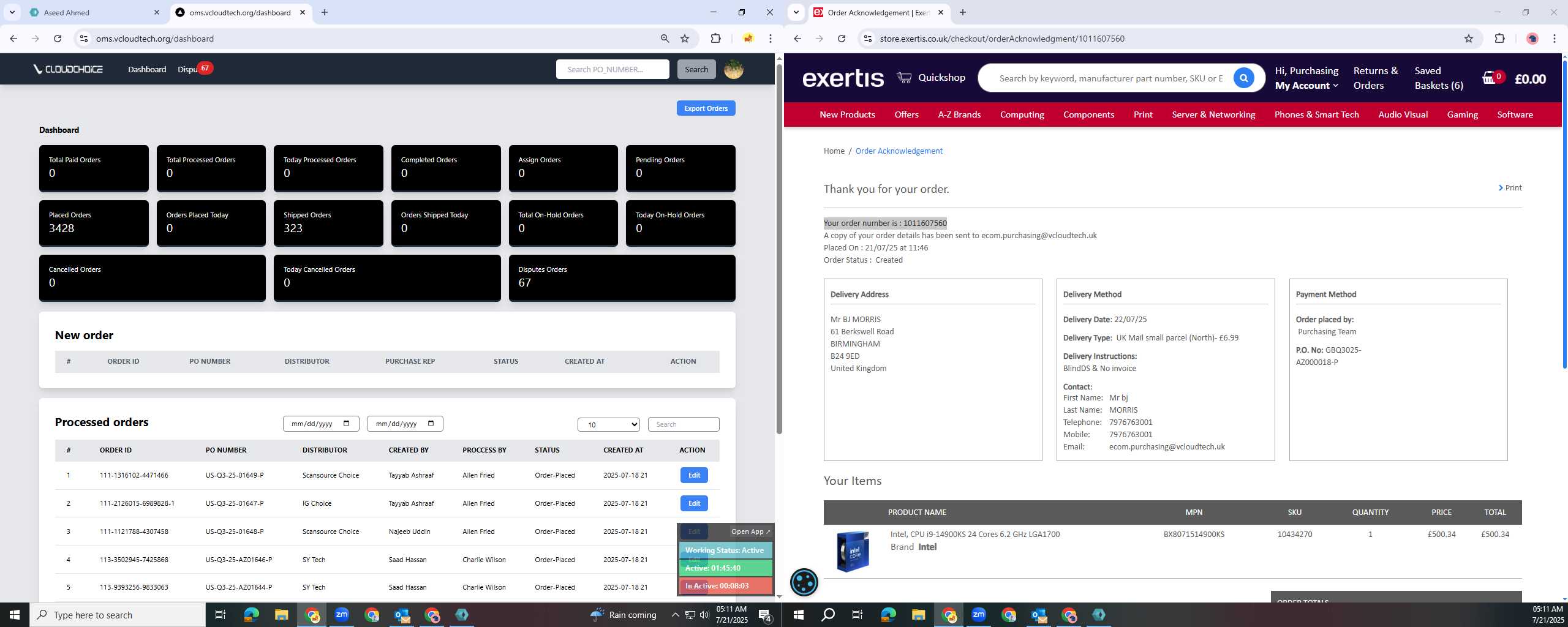The image size is (1568, 627).
Task: Edit order 111-2126015-6989828-1
Action: coord(693,503)
